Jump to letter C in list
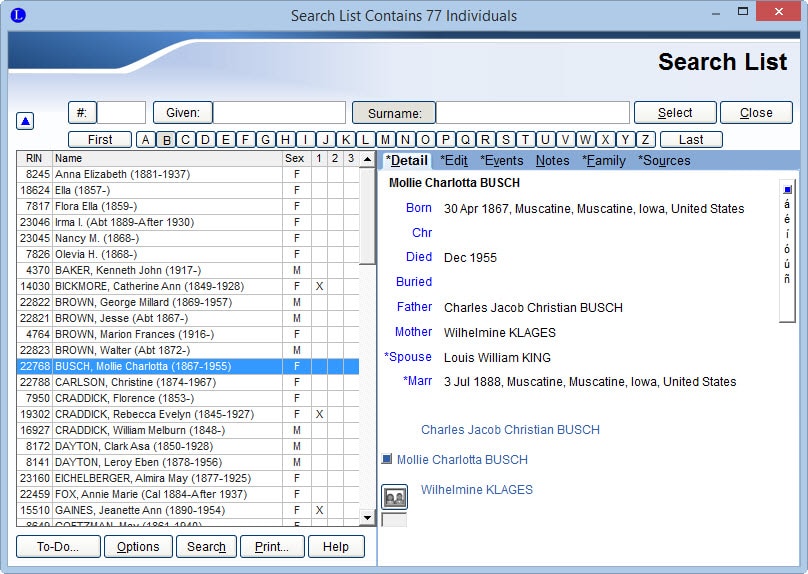 [x=186, y=140]
